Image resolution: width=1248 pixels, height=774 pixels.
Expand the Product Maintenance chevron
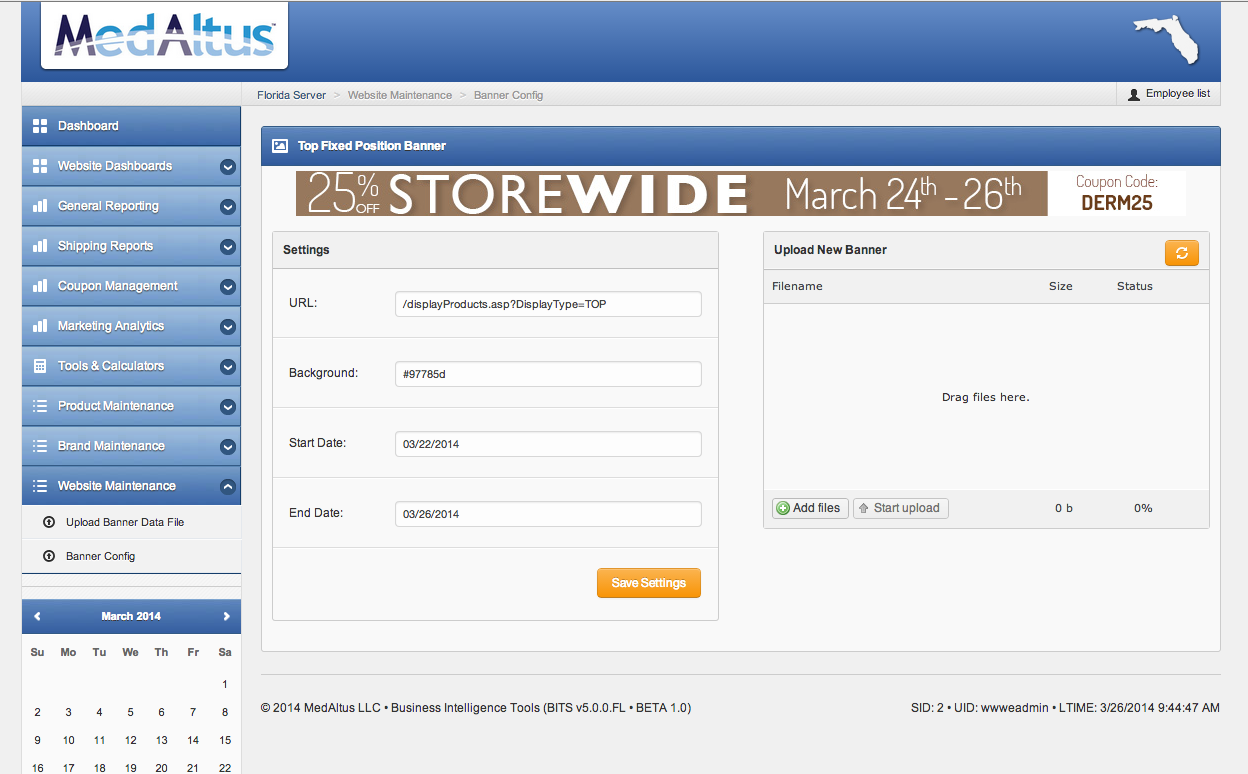click(227, 407)
